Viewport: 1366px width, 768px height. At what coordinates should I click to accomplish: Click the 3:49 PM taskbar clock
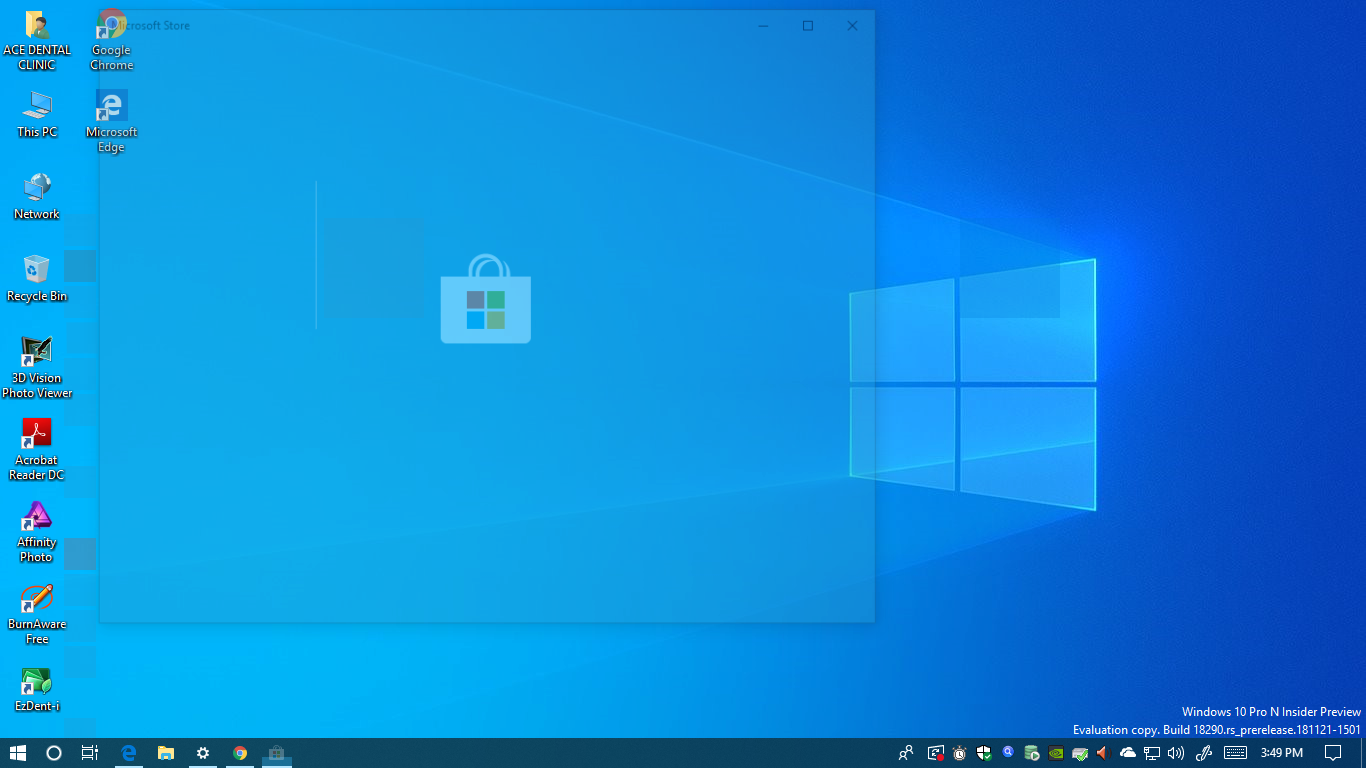click(x=1282, y=753)
